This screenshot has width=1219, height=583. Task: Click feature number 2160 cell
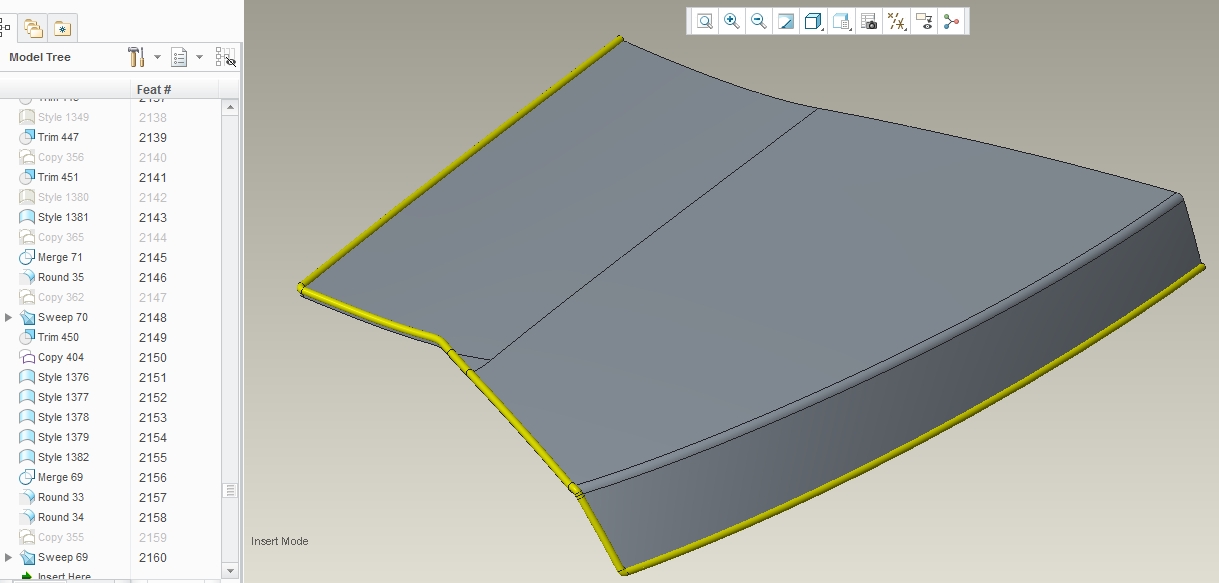(x=152, y=557)
